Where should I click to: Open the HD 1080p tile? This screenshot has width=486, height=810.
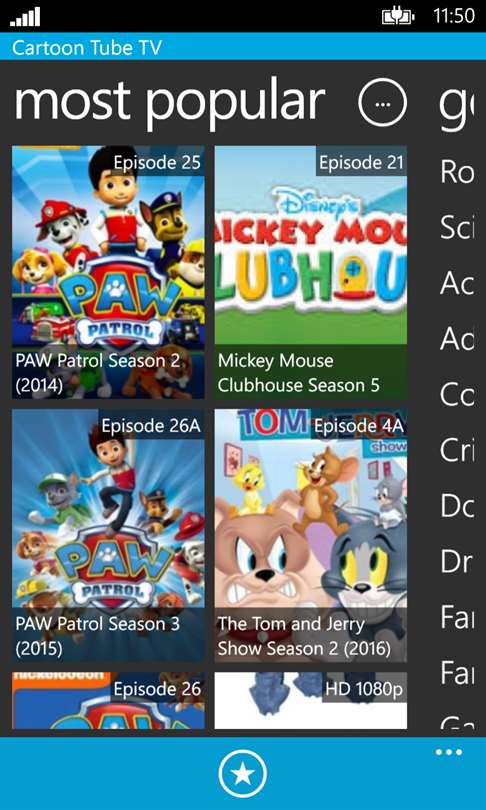pos(310,700)
